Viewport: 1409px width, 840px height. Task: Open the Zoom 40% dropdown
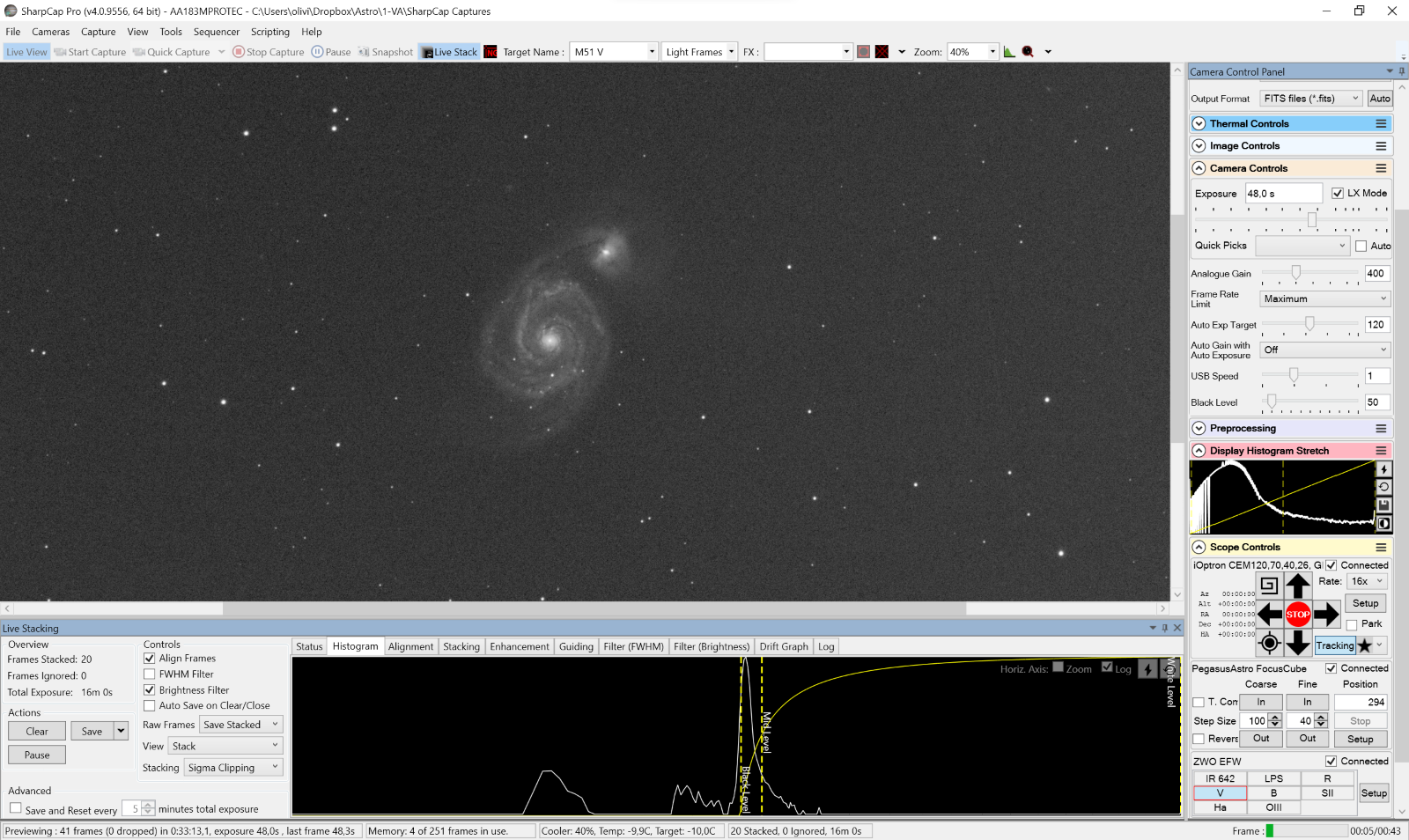point(973,52)
